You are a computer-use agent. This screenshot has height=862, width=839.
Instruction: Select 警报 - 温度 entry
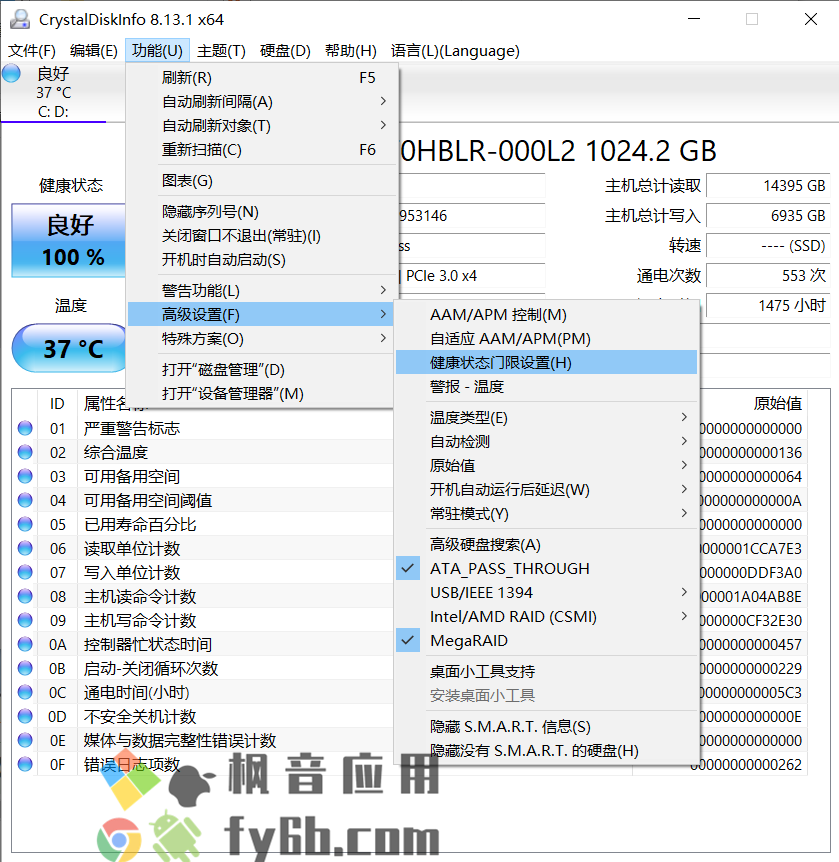pyautogui.click(x=546, y=386)
